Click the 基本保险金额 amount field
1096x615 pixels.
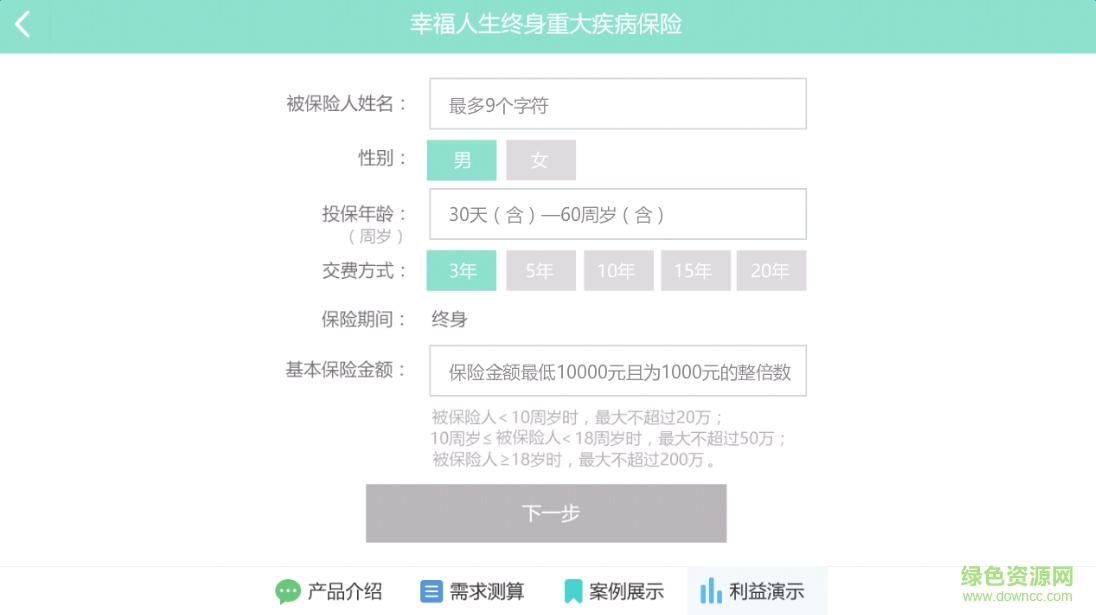point(617,372)
